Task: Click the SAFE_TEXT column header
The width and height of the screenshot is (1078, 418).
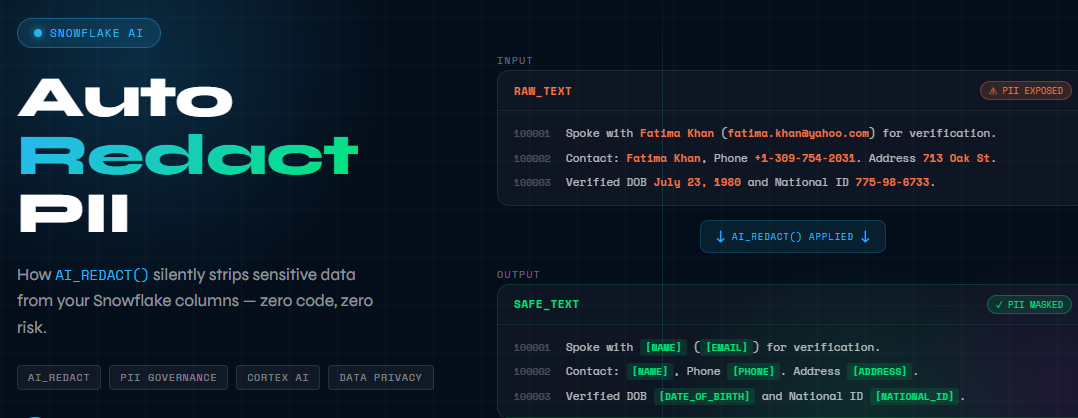Action: pyautogui.click(x=546, y=304)
